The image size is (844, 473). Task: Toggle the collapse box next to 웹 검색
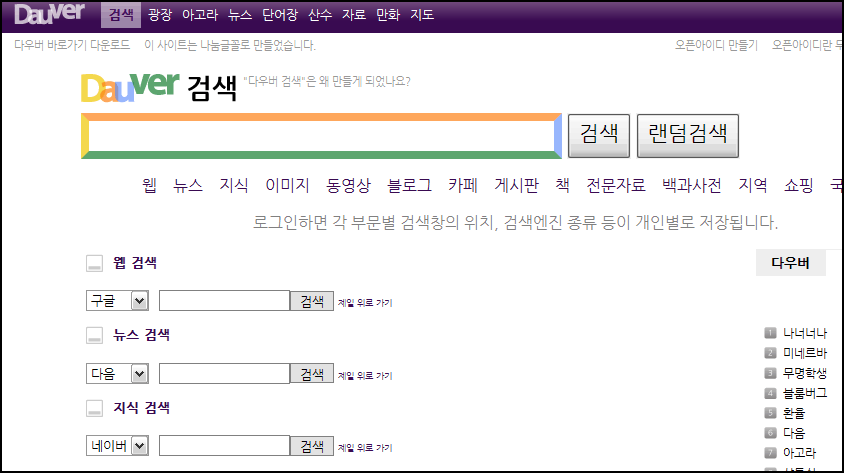(94, 263)
